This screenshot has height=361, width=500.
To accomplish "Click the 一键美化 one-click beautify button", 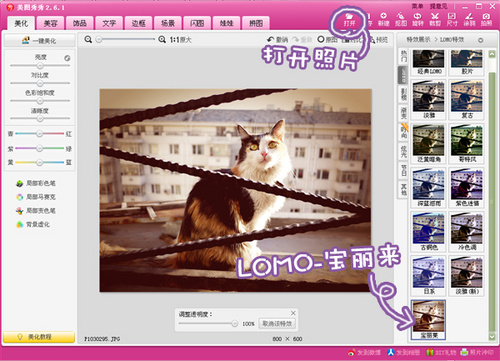I will [39, 41].
